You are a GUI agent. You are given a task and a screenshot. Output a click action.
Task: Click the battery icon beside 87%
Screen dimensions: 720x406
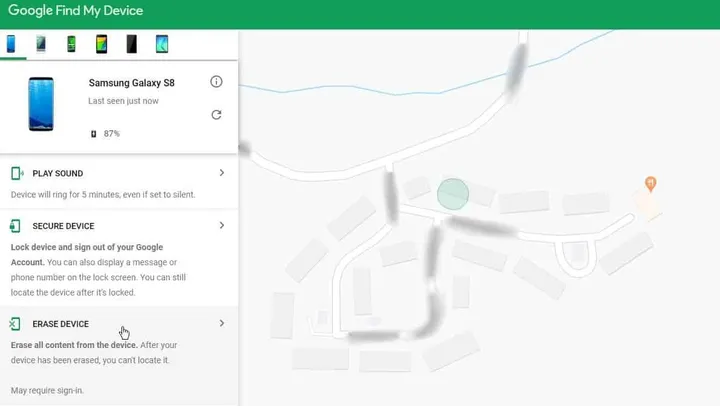94,134
